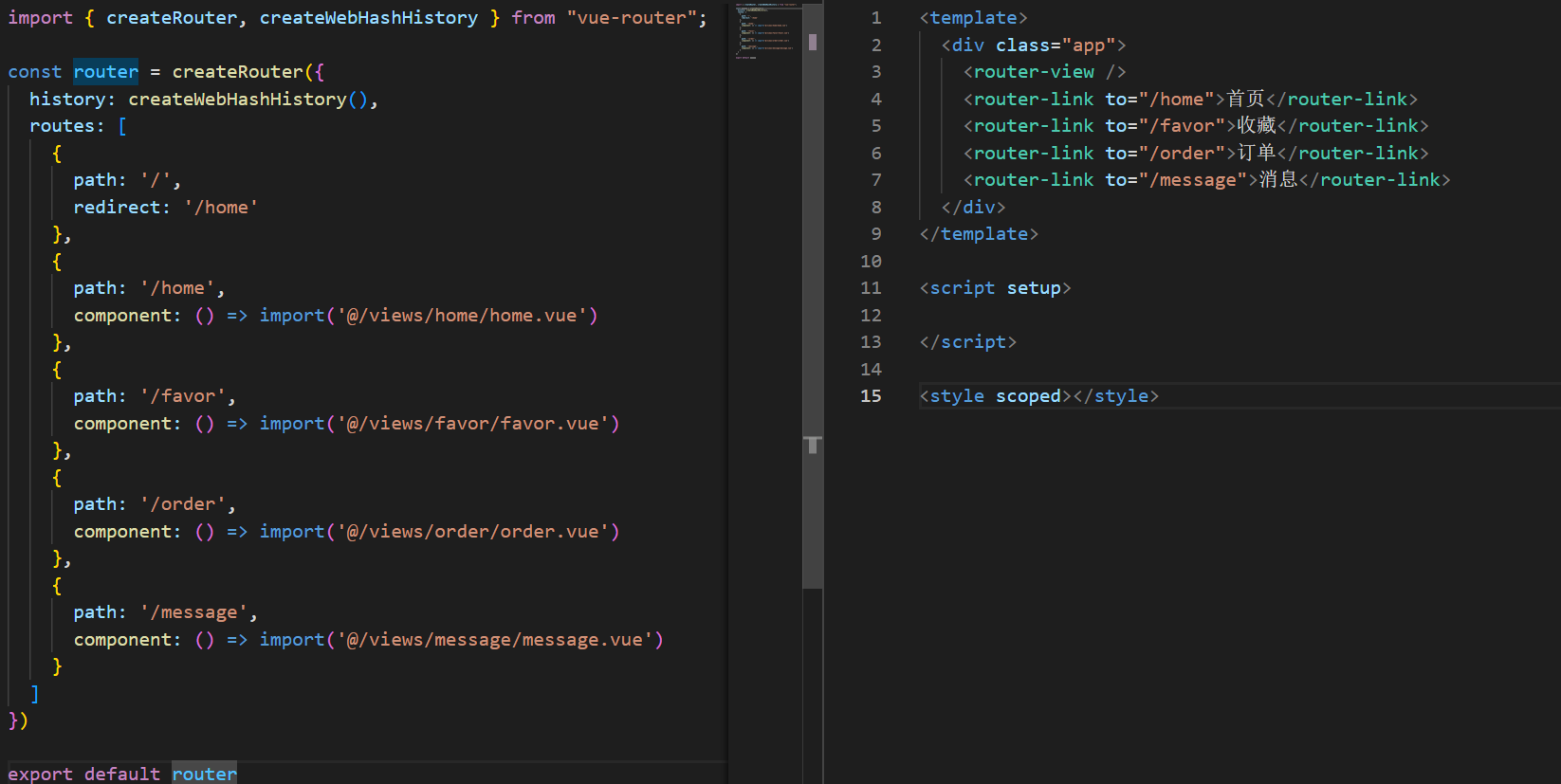The width and height of the screenshot is (1561, 784).
Task: Click line number 1 in the Vue file
Action: [875, 18]
